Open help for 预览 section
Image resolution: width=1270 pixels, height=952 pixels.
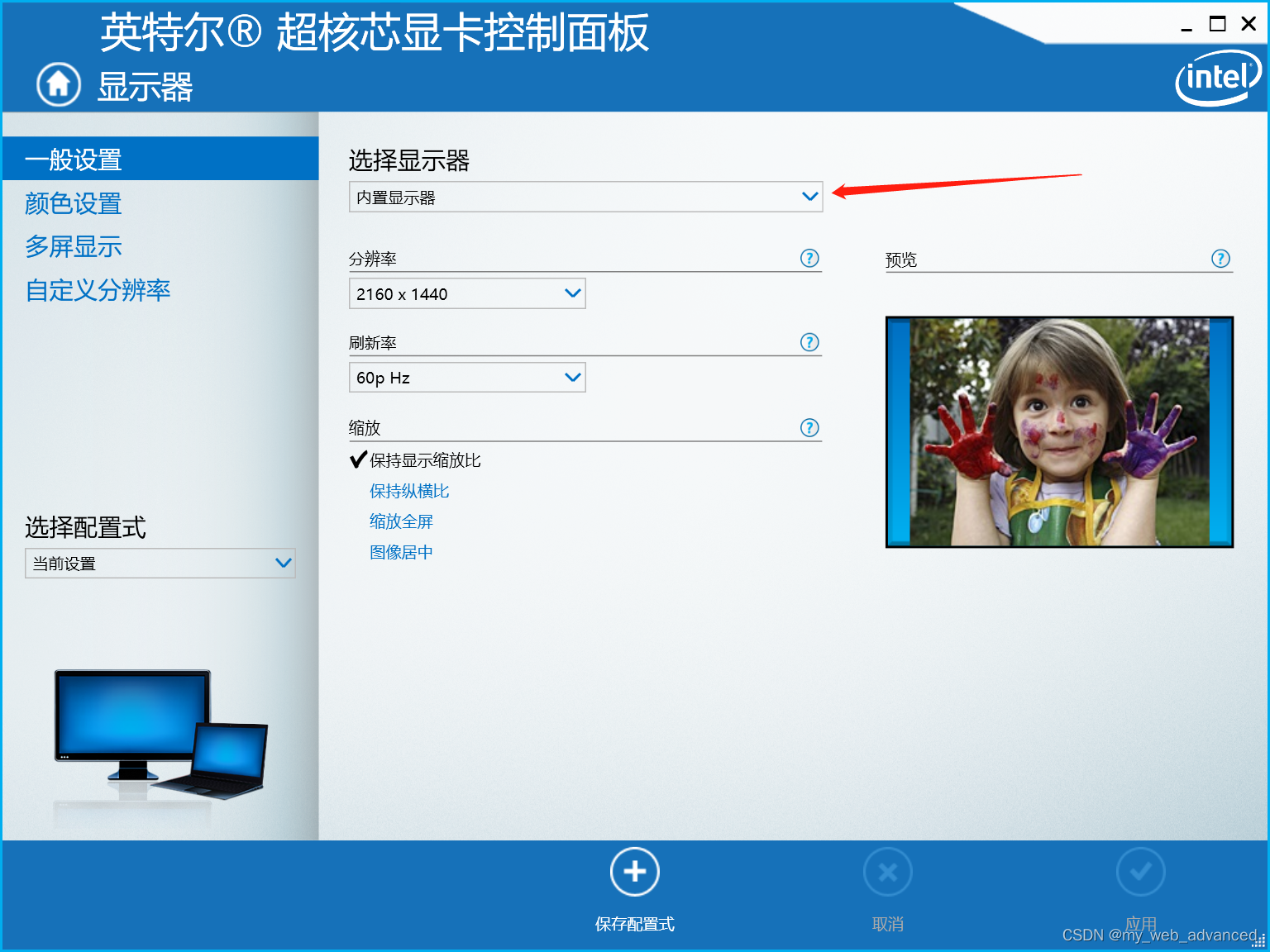tap(1220, 259)
